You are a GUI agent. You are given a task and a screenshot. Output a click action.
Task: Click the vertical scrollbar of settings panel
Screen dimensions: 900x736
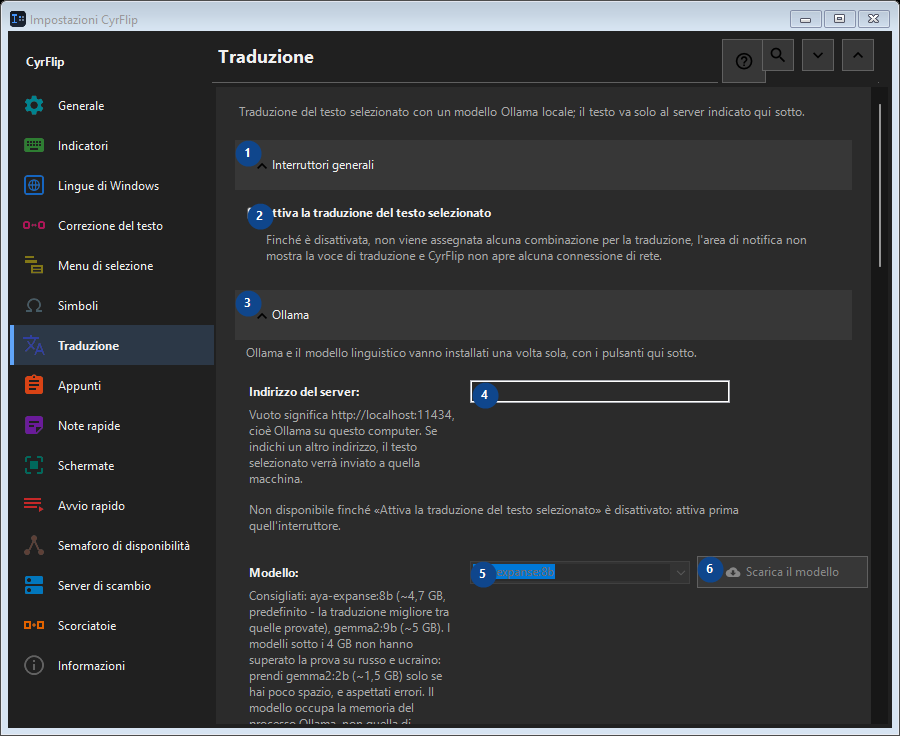(880, 185)
